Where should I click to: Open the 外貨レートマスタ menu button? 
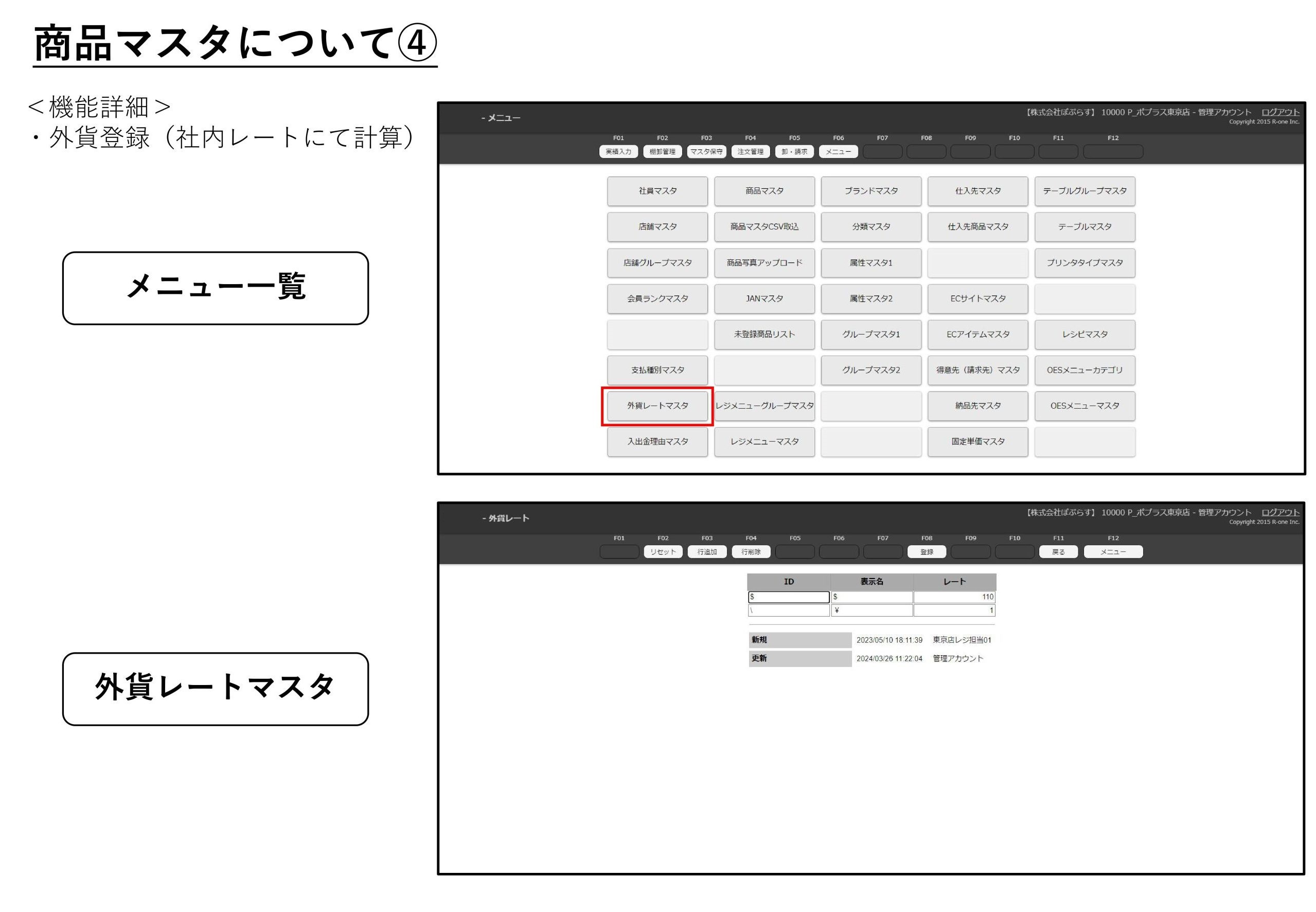coord(657,406)
